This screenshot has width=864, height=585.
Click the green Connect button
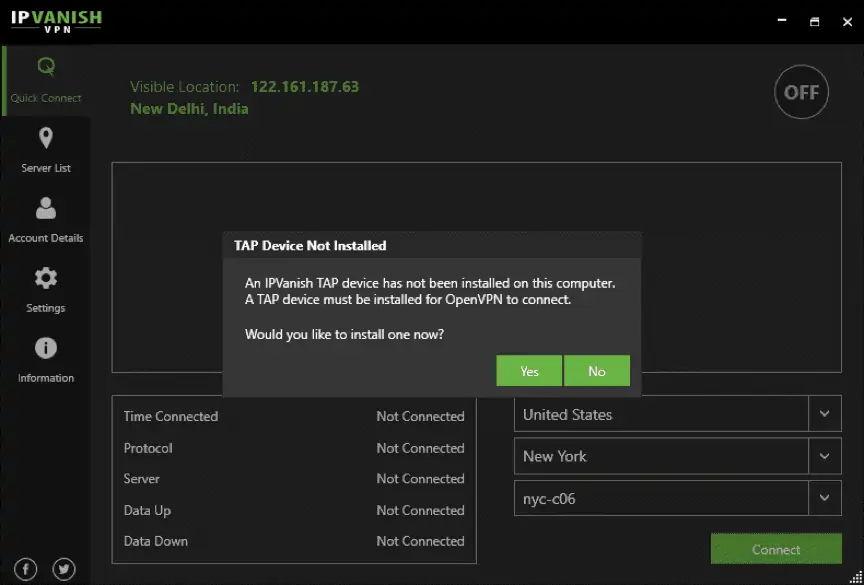[x=776, y=549]
